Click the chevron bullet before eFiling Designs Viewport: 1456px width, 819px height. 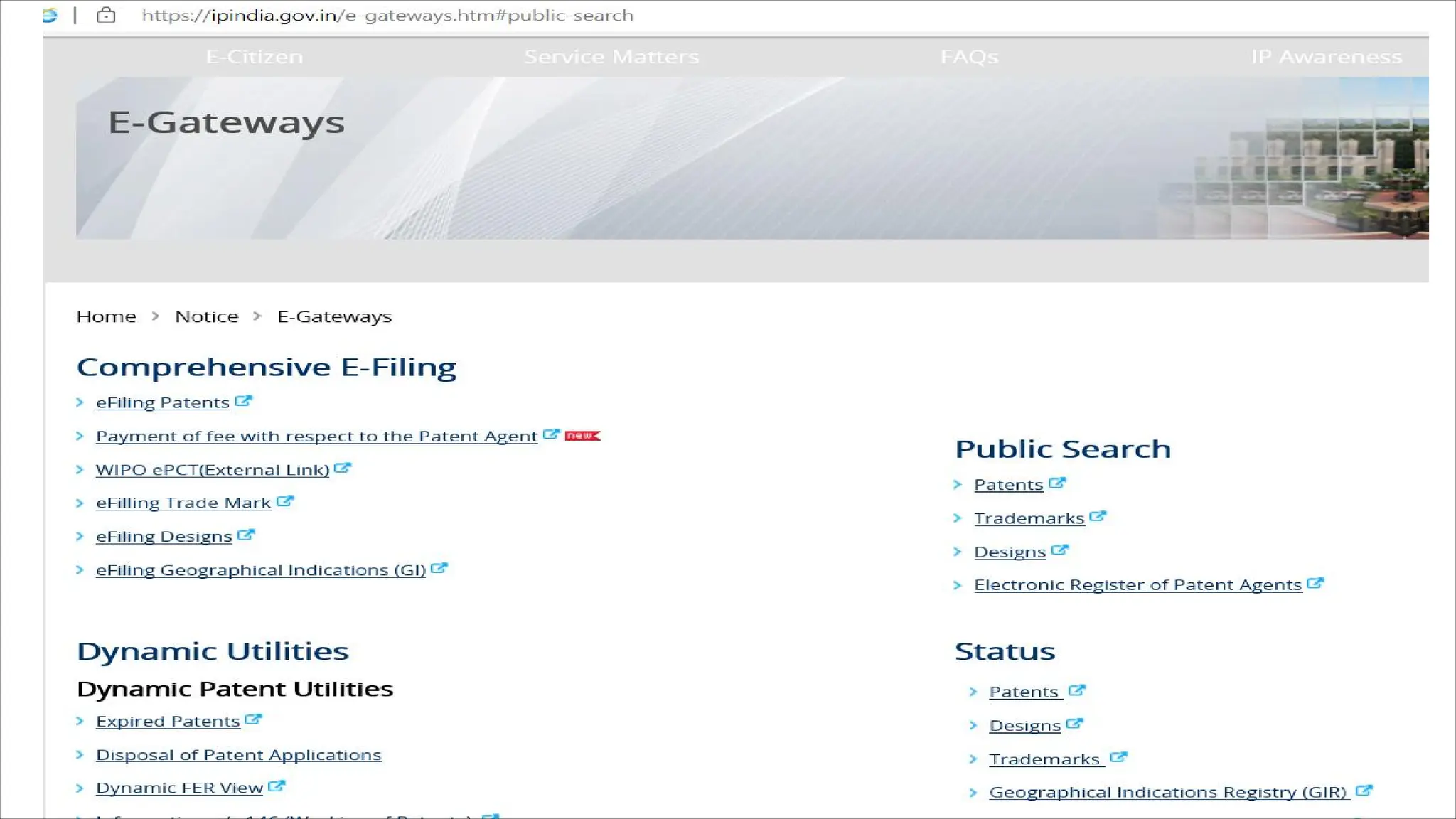pos(80,537)
